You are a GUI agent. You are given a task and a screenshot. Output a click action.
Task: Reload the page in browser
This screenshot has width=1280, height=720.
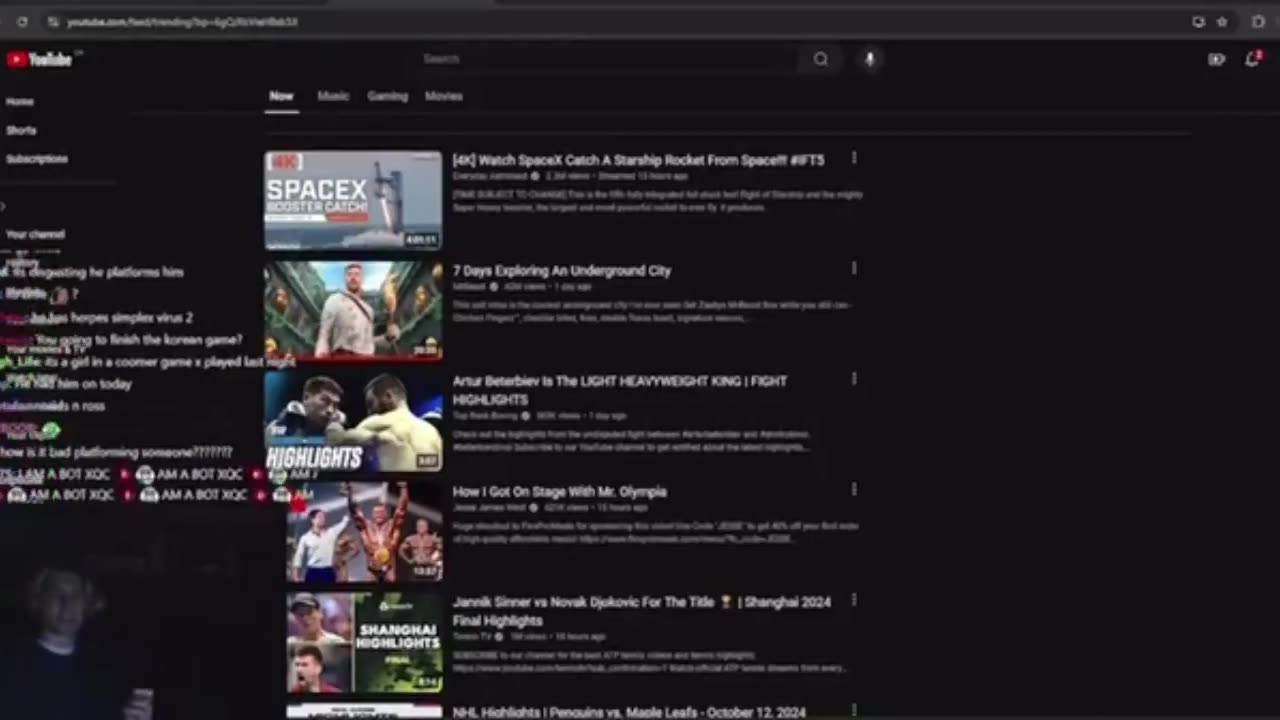point(22,21)
